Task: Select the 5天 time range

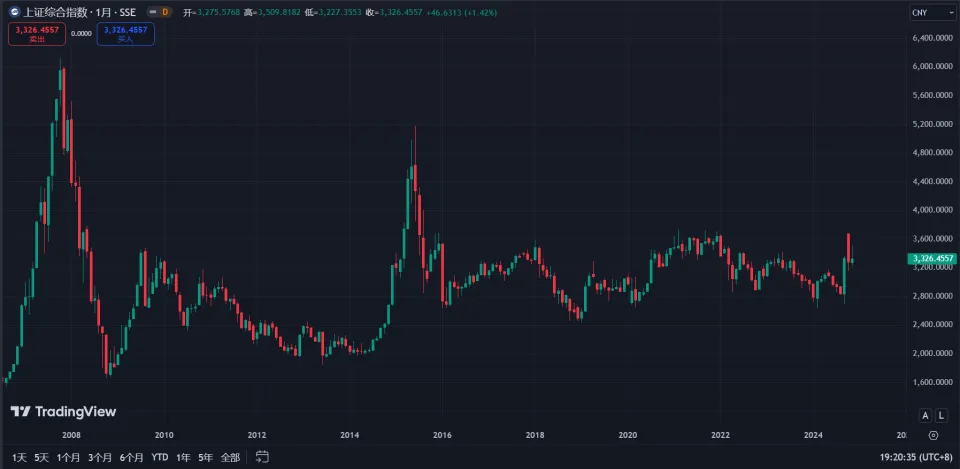Action: pyautogui.click(x=41, y=457)
